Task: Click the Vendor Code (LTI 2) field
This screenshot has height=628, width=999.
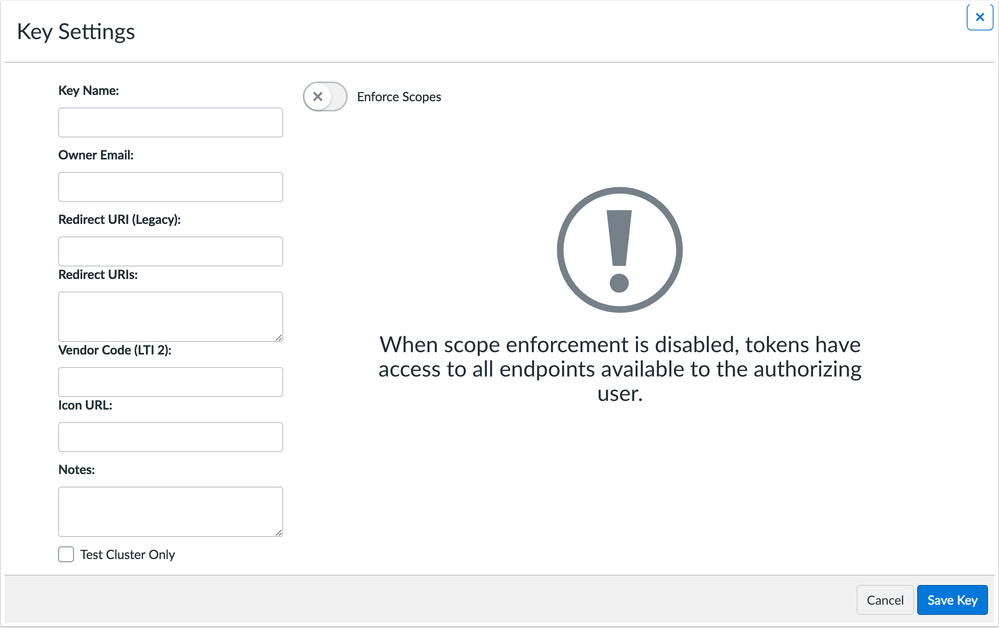Action: point(170,382)
